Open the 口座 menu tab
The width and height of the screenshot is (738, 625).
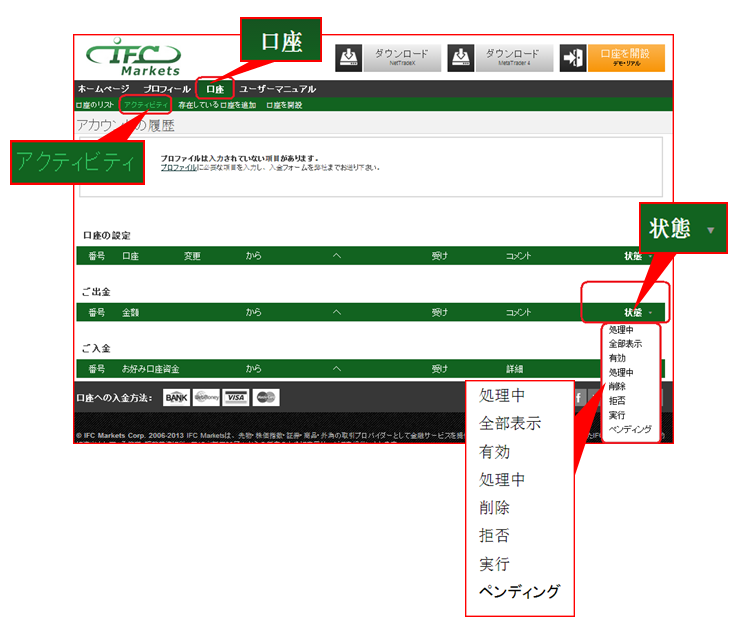(x=215, y=89)
